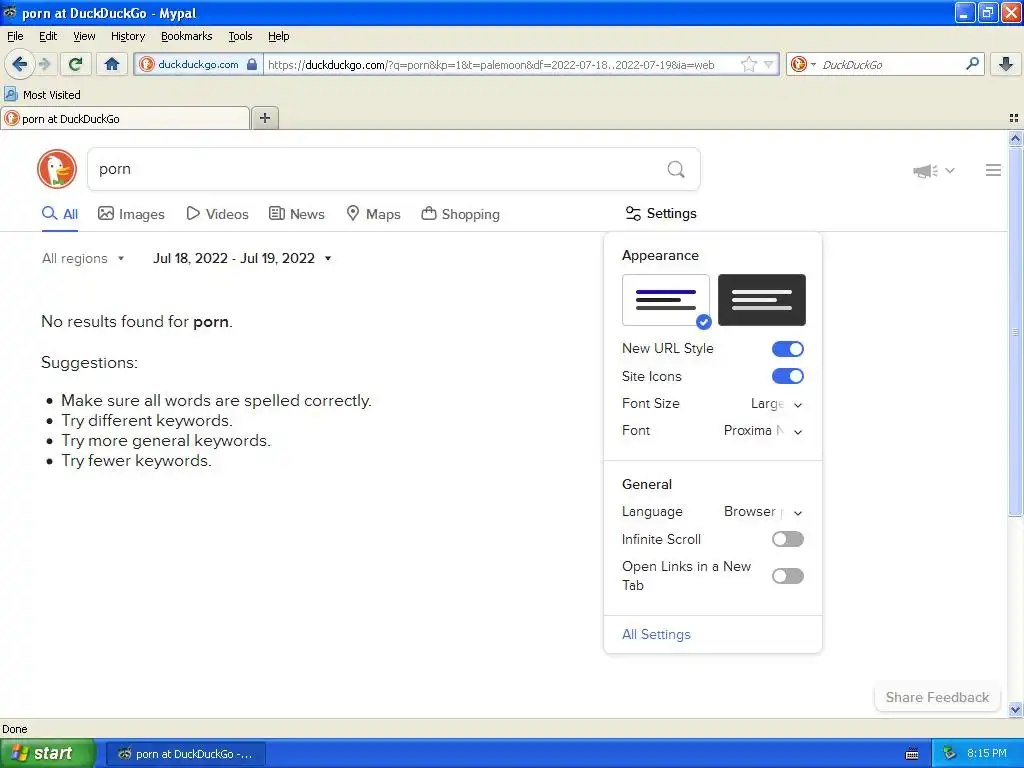Close the Settings dropdown panel
Image resolution: width=1024 pixels, height=768 pixels.
pyautogui.click(x=661, y=214)
